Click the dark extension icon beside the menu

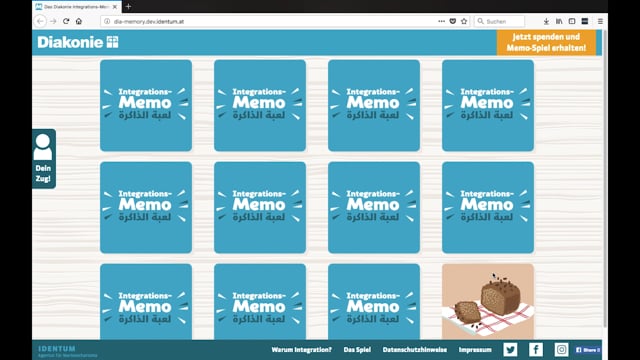click(x=585, y=21)
